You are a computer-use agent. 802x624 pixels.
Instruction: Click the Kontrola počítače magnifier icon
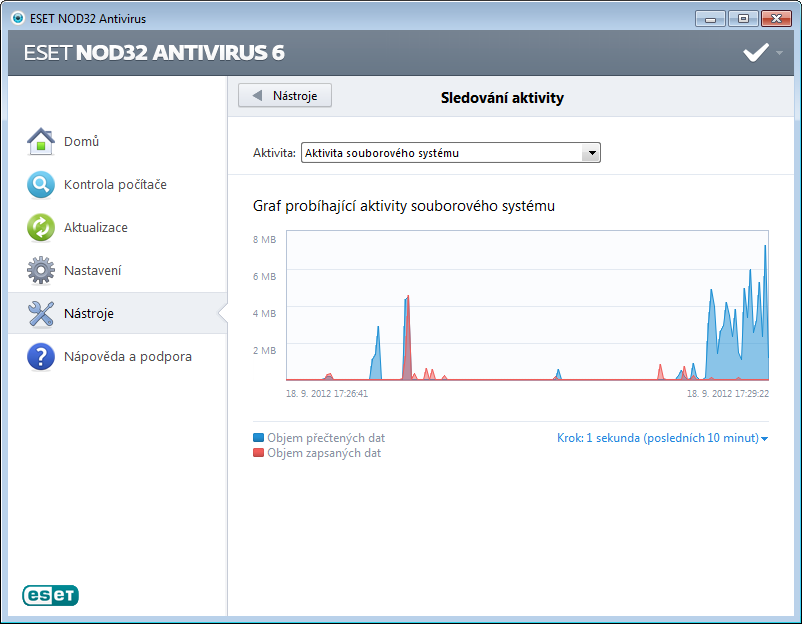[x=40, y=185]
